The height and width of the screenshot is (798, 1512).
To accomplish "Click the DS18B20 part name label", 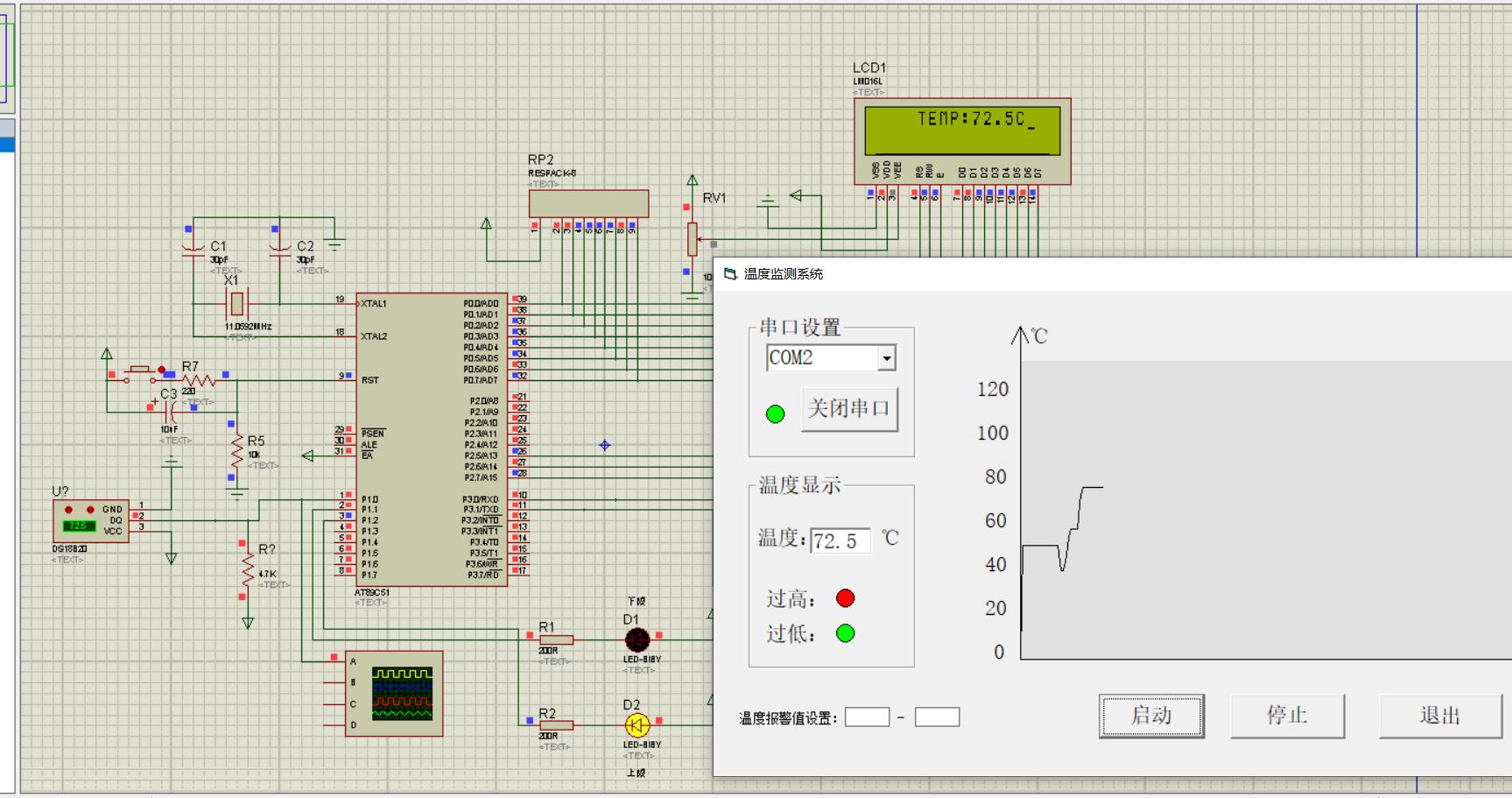I will point(69,549).
